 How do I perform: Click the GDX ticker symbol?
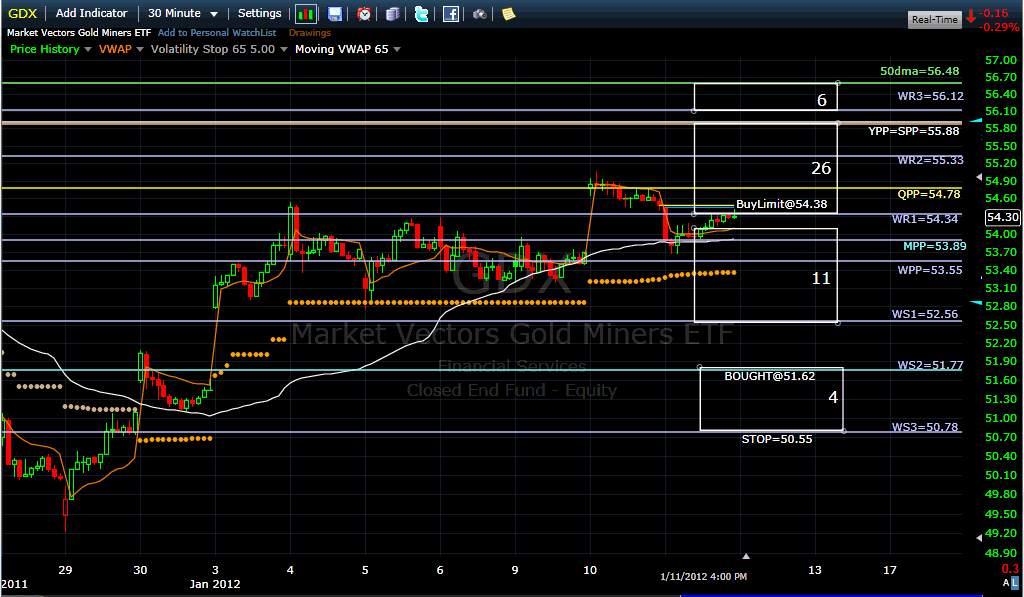[x=22, y=13]
